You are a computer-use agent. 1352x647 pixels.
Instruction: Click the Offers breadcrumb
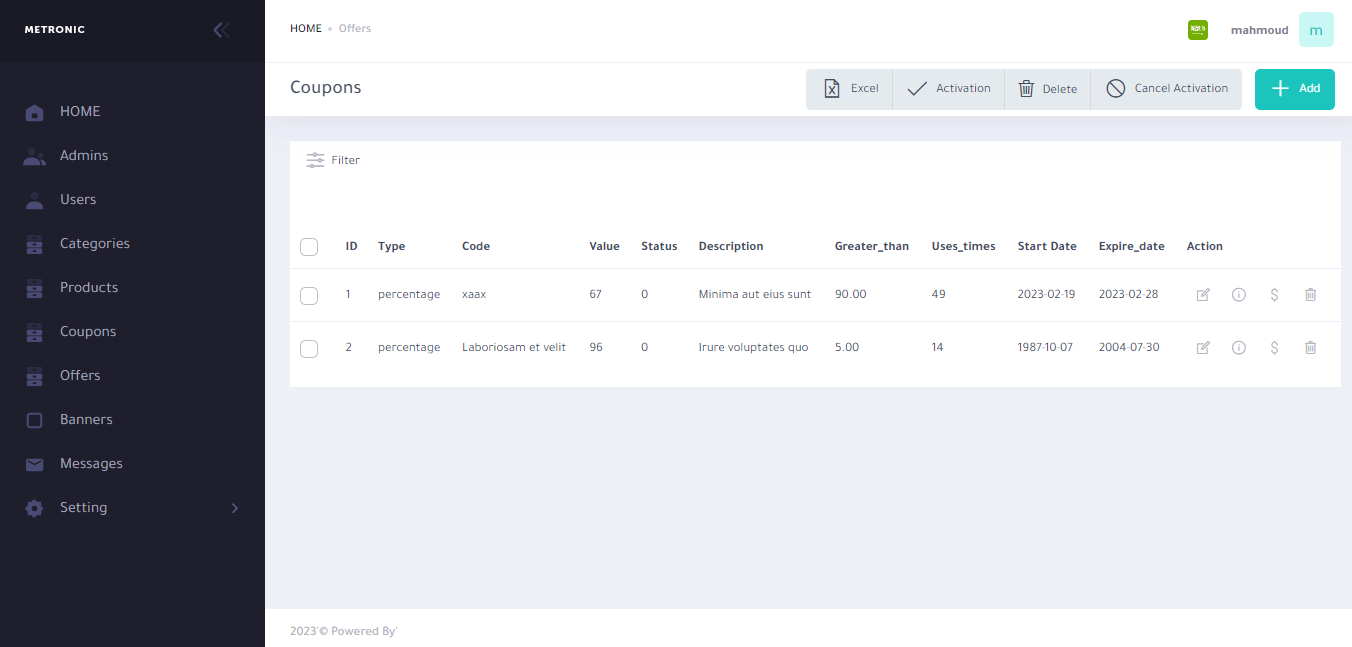[355, 29]
